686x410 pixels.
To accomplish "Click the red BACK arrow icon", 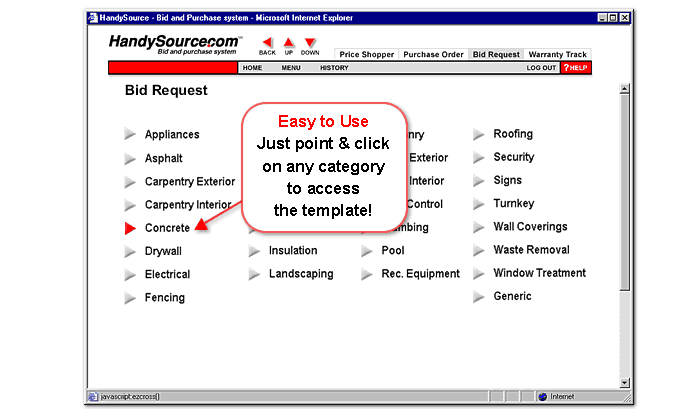I will coord(267,43).
